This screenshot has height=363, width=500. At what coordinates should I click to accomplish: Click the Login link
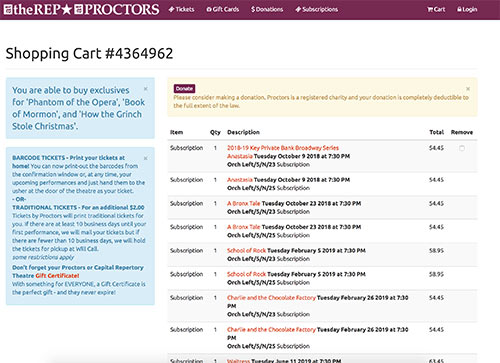pyautogui.click(x=467, y=9)
